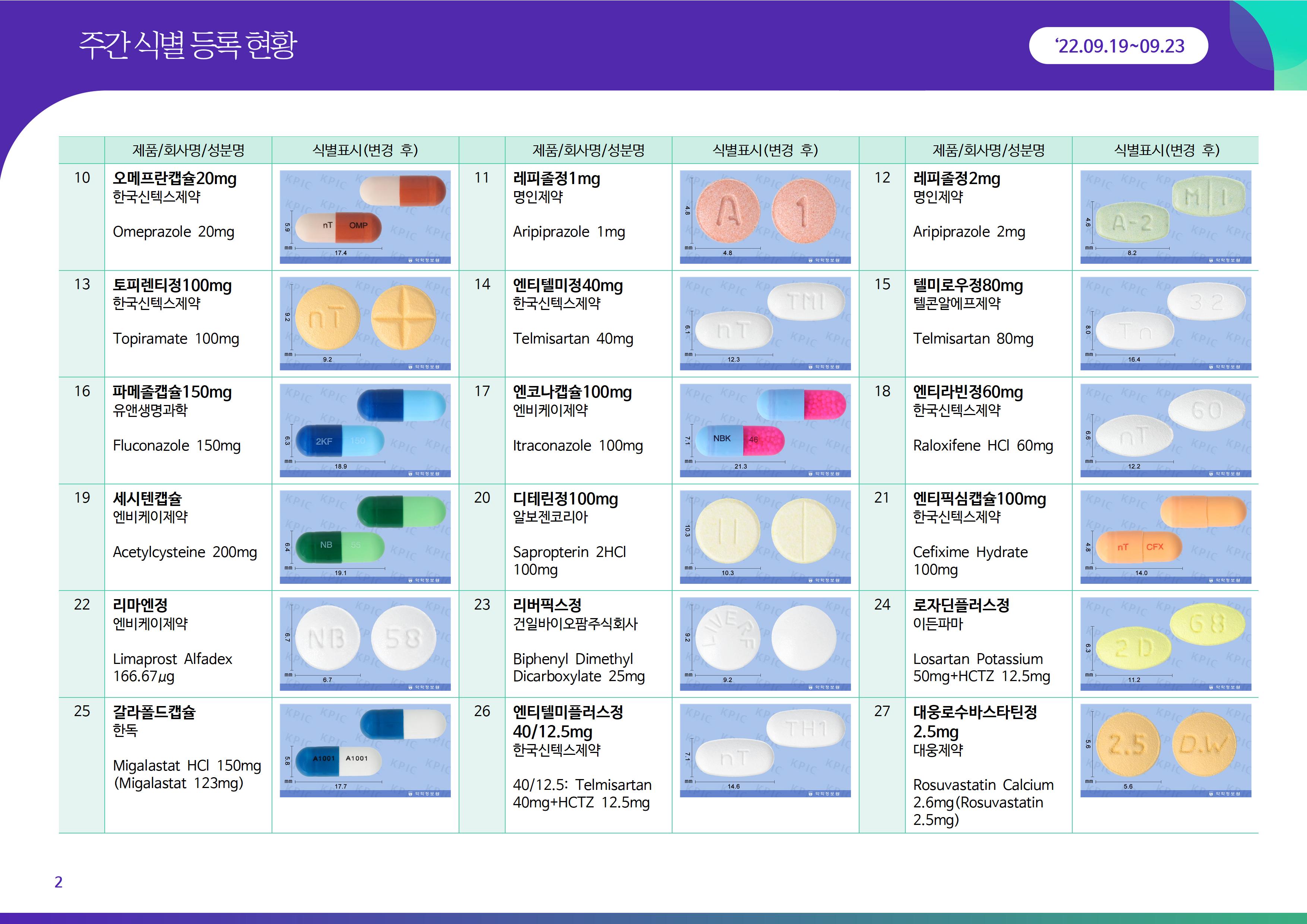
Task: Select product name 디테린정100mg
Action: pos(565,499)
